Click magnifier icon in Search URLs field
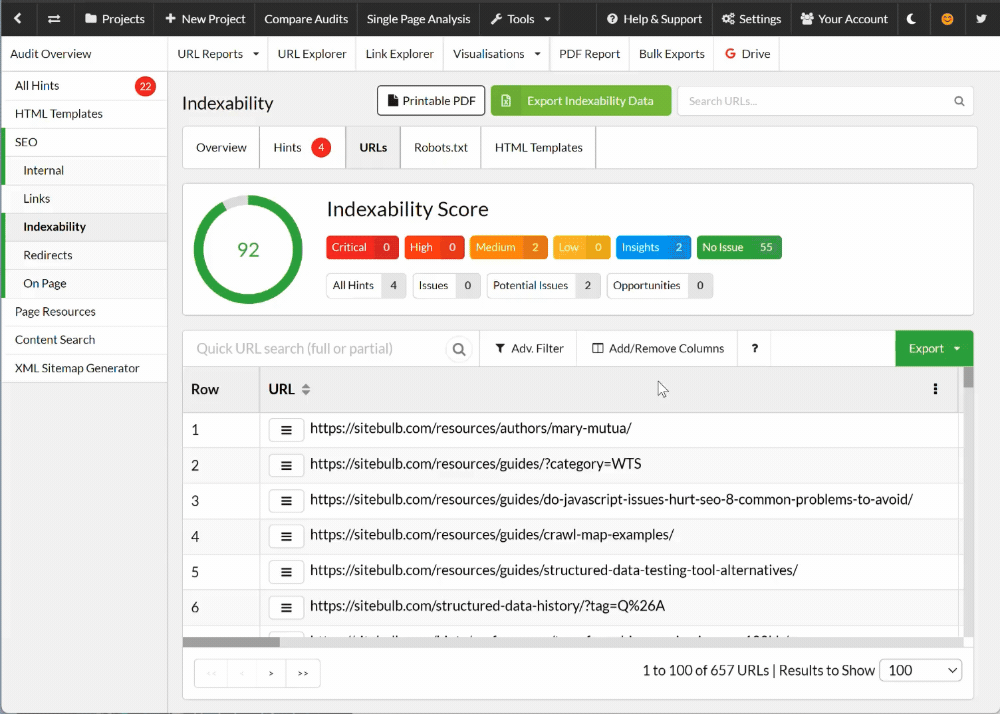The height and width of the screenshot is (714, 1000). pos(959,101)
